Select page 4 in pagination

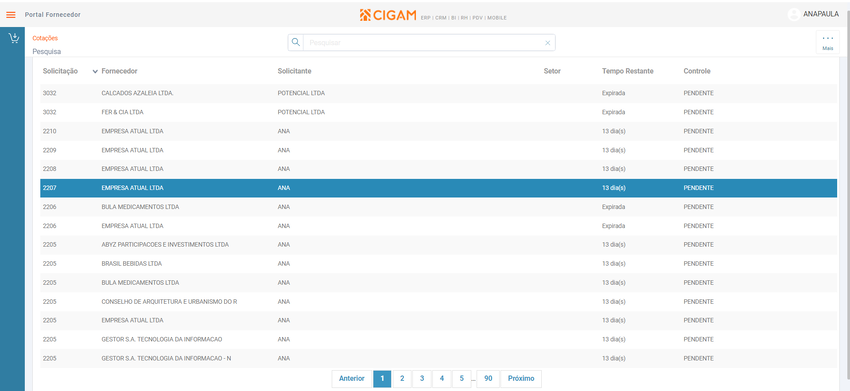click(442, 379)
